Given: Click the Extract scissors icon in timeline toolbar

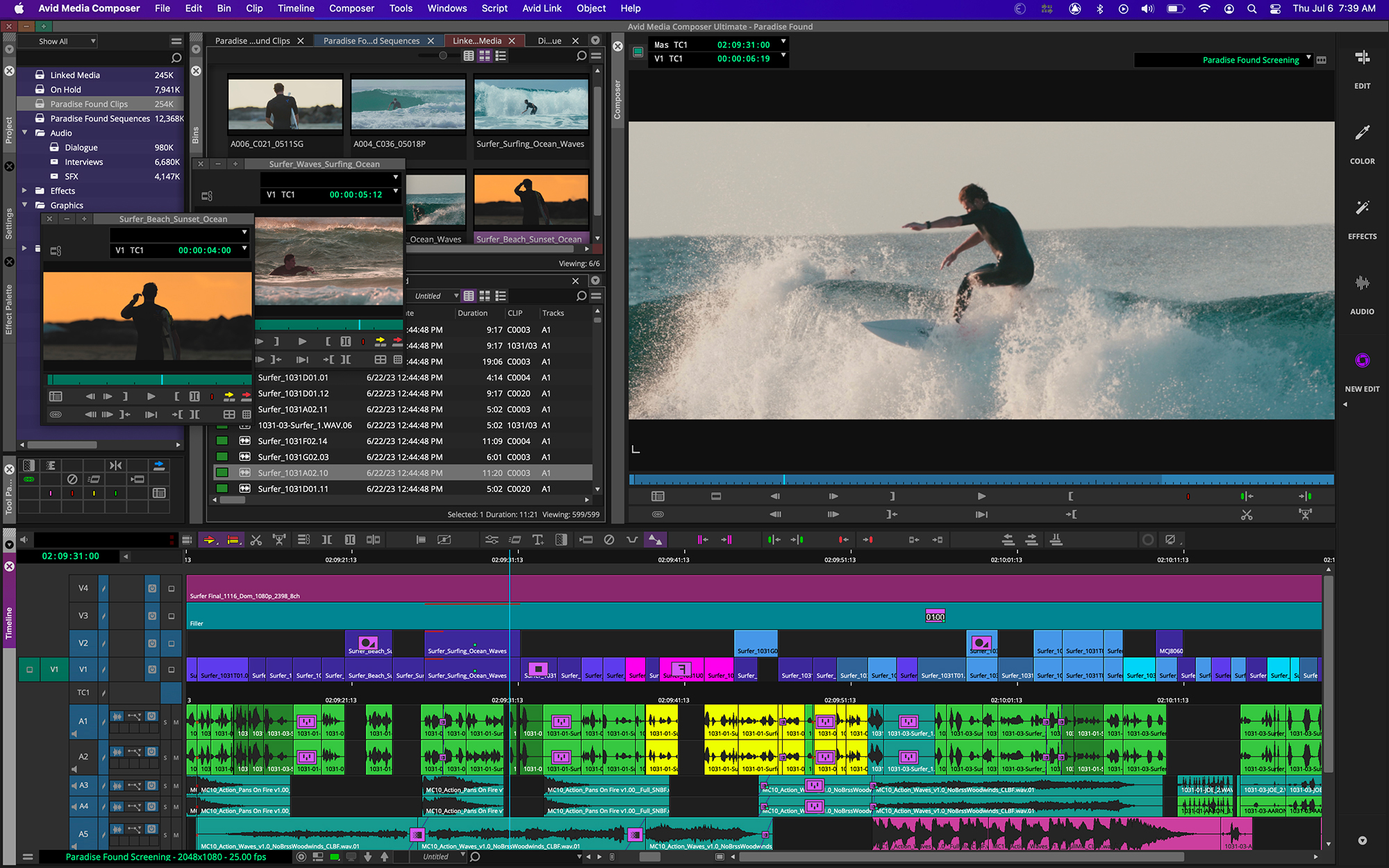Looking at the screenshot, I should pos(256,540).
